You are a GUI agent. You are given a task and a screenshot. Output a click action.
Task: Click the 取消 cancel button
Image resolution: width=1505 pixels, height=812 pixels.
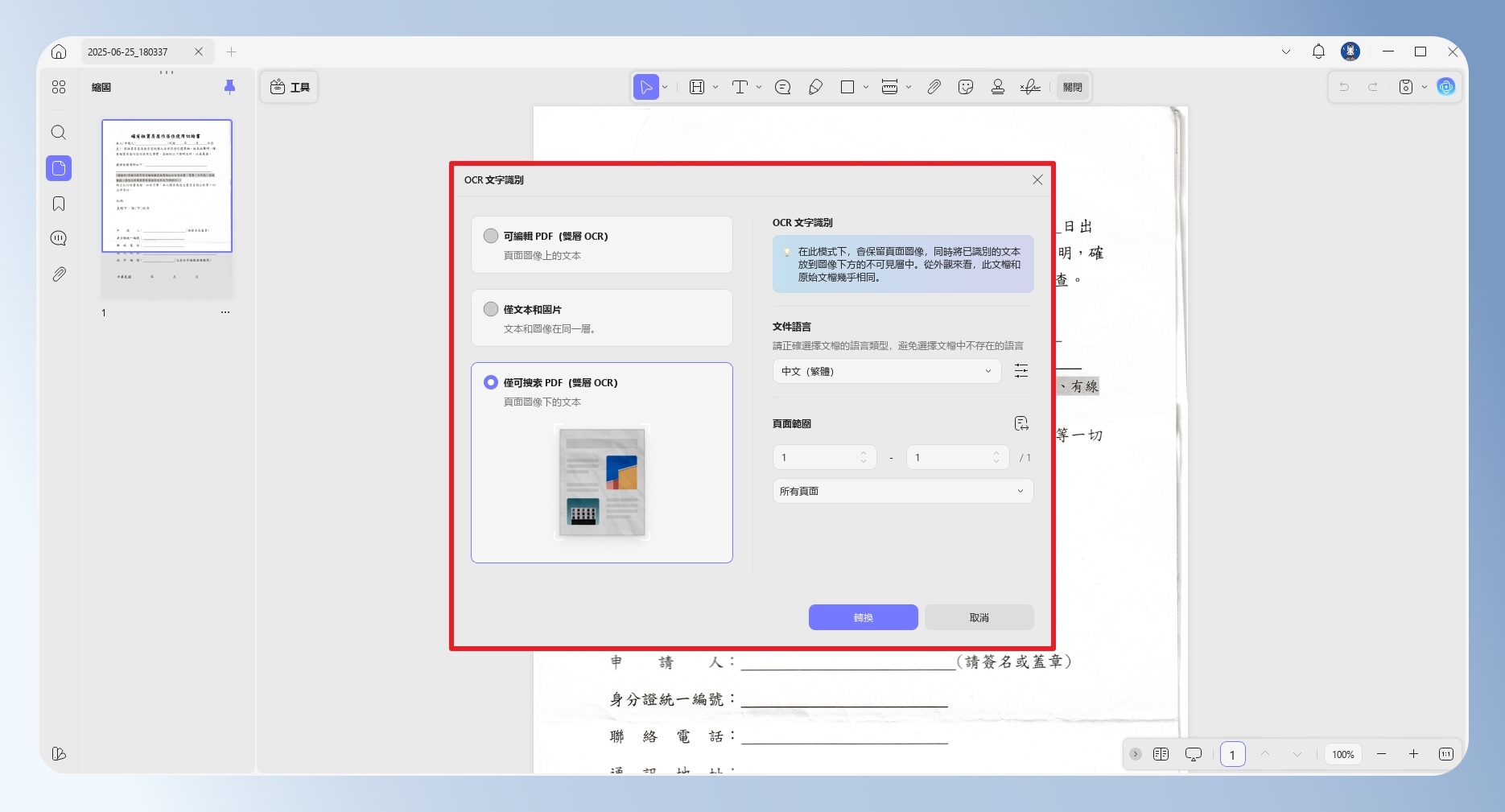click(979, 617)
